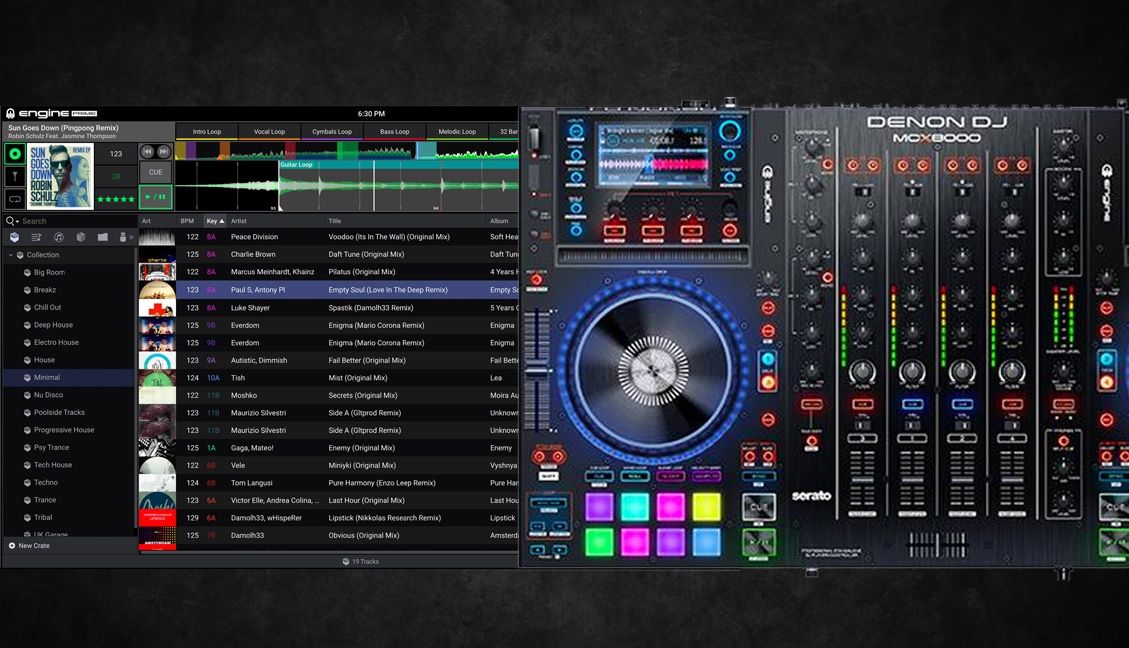Toggle the loop icon beside the album art
The height and width of the screenshot is (648, 1129).
[14, 198]
